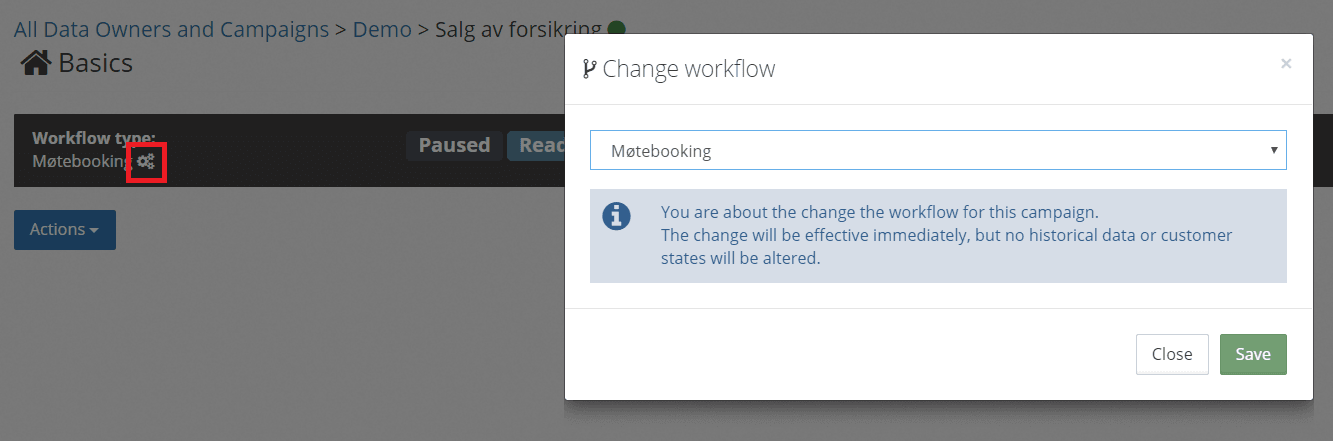The width and height of the screenshot is (1333, 441).
Task: Click the Close button in the dialog
Action: coord(1172,354)
